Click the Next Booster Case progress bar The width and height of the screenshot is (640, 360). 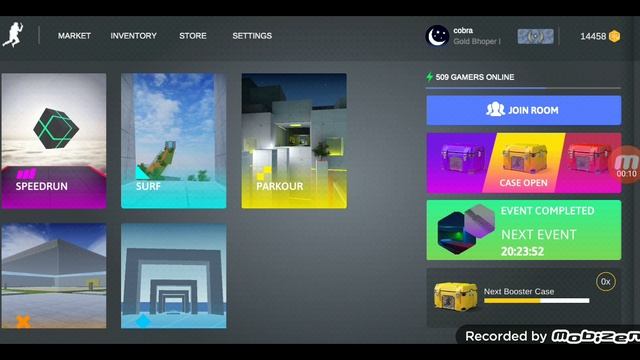(537, 301)
